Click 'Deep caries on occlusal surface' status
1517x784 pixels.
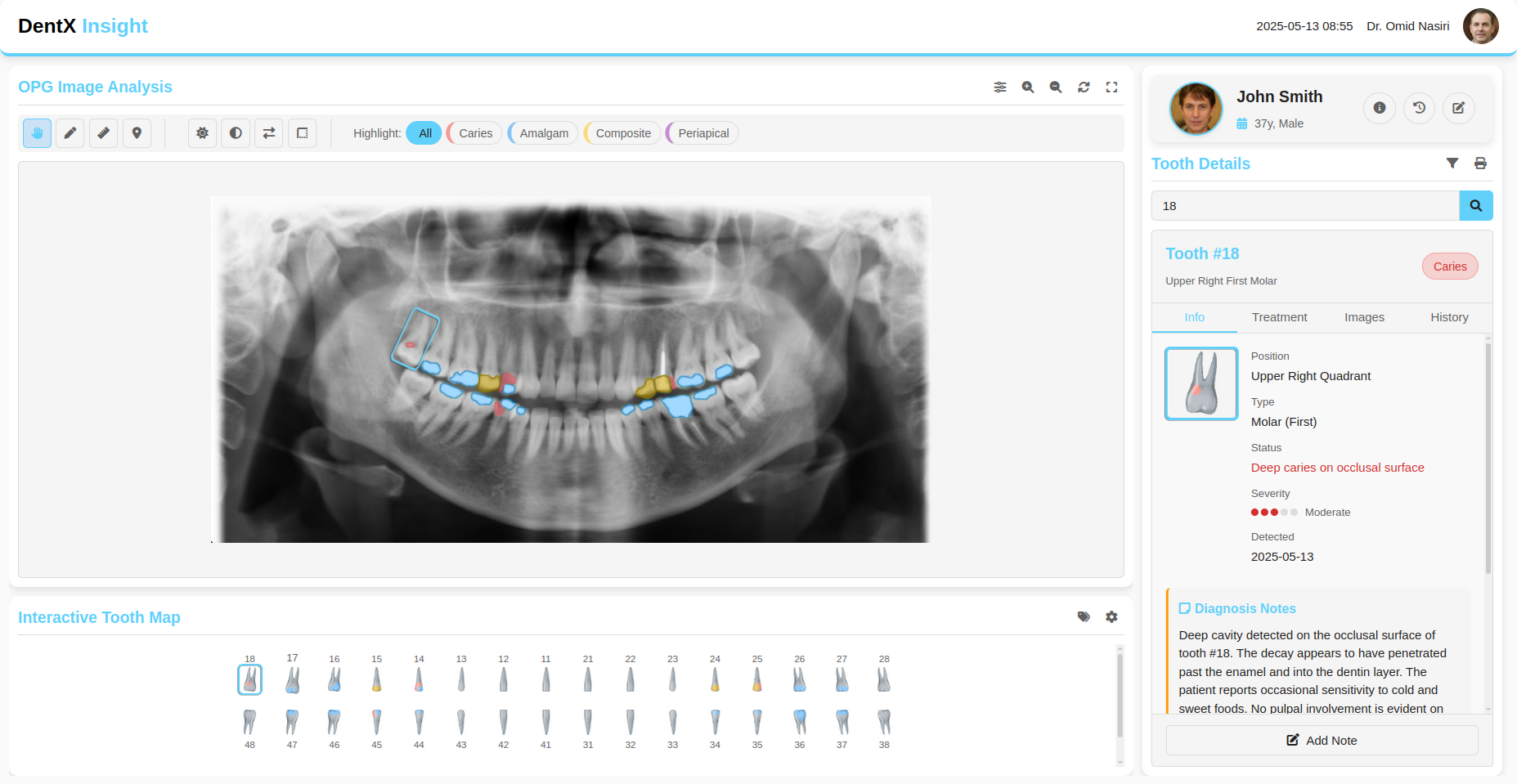[1337, 468]
